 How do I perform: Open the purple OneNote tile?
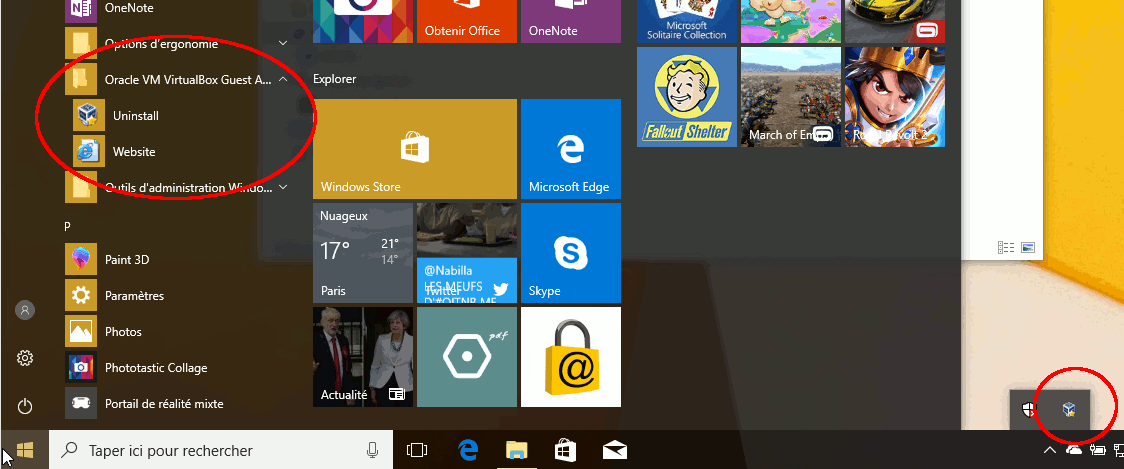pos(571,21)
